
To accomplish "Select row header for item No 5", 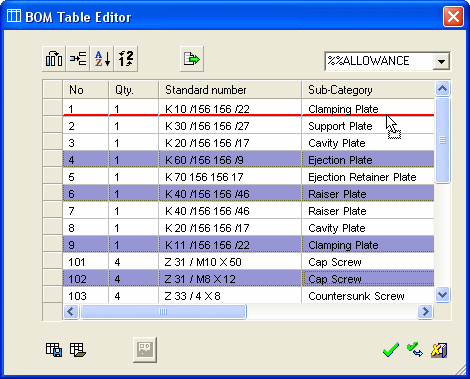I will tap(53, 177).
